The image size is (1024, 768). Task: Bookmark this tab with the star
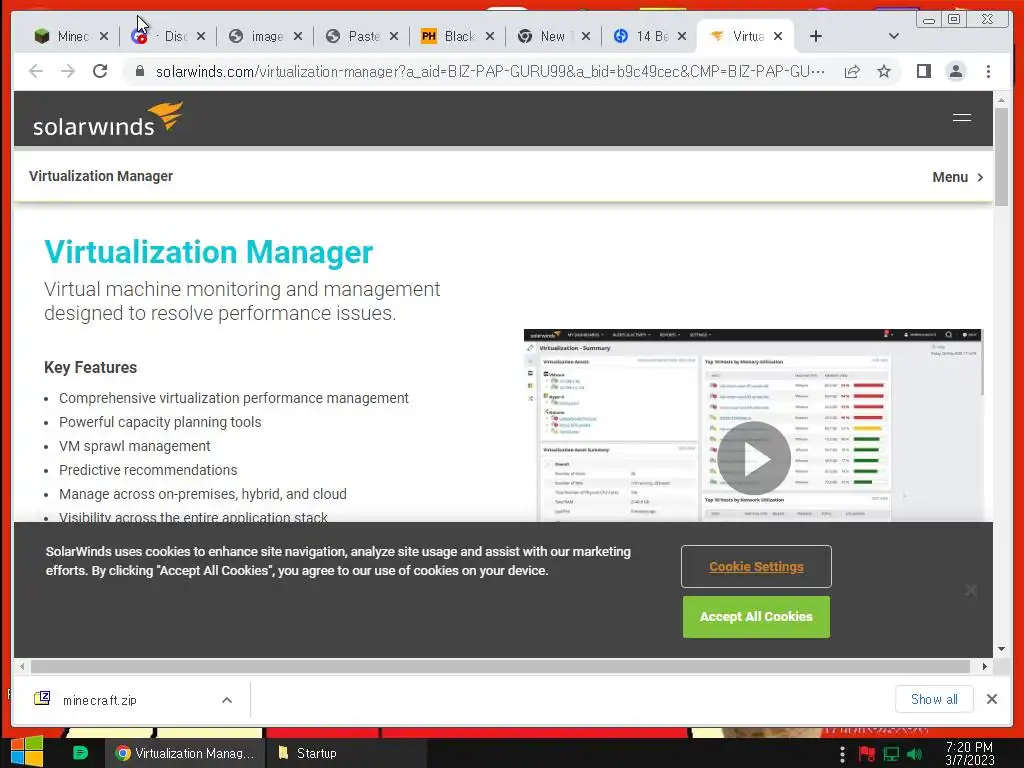[884, 71]
